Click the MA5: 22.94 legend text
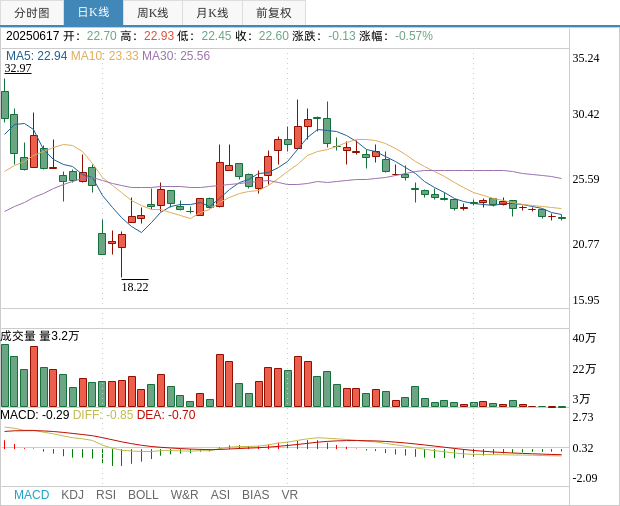 36,56
